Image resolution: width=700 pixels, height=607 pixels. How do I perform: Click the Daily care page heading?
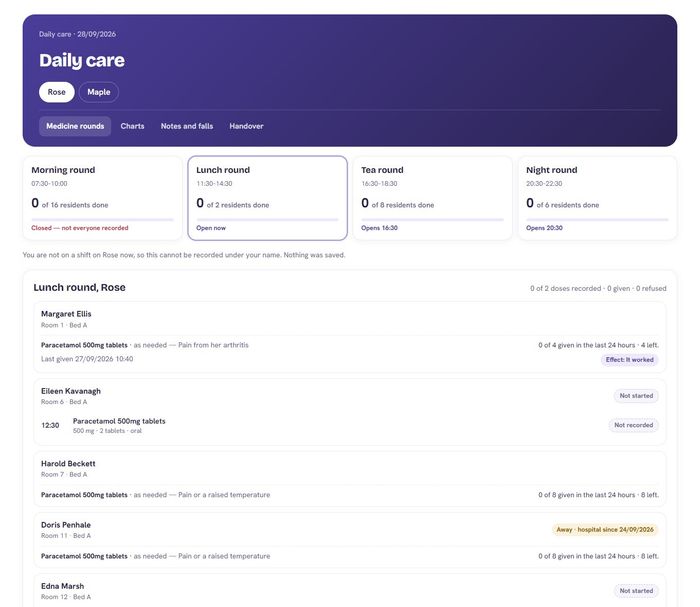[x=82, y=60]
